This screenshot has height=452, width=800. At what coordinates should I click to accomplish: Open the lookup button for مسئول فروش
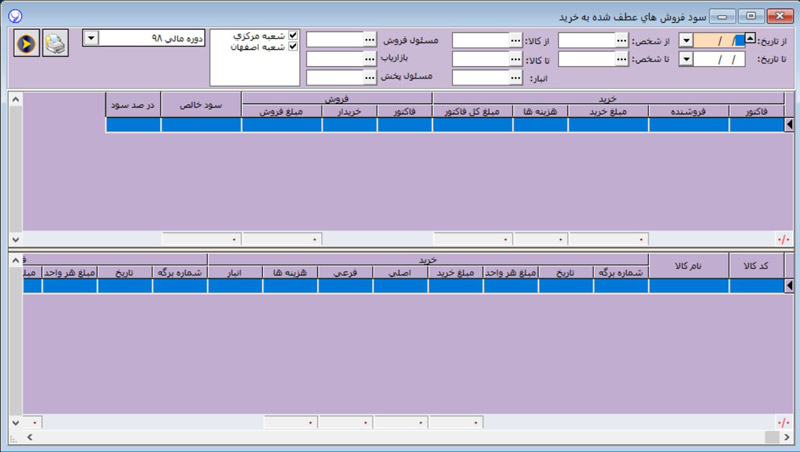[x=370, y=40]
